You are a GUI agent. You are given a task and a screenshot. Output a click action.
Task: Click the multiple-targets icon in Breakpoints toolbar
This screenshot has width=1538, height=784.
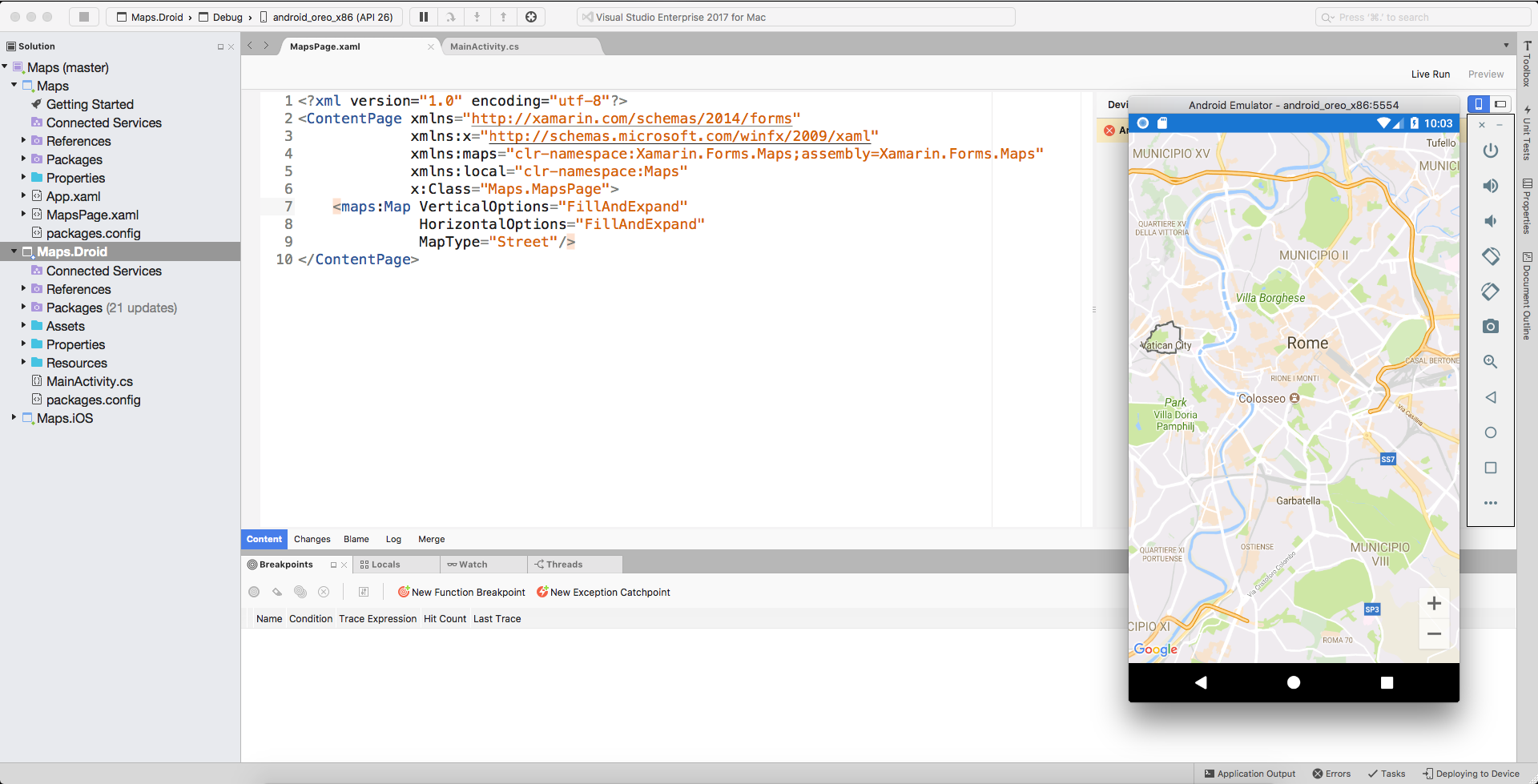point(300,592)
